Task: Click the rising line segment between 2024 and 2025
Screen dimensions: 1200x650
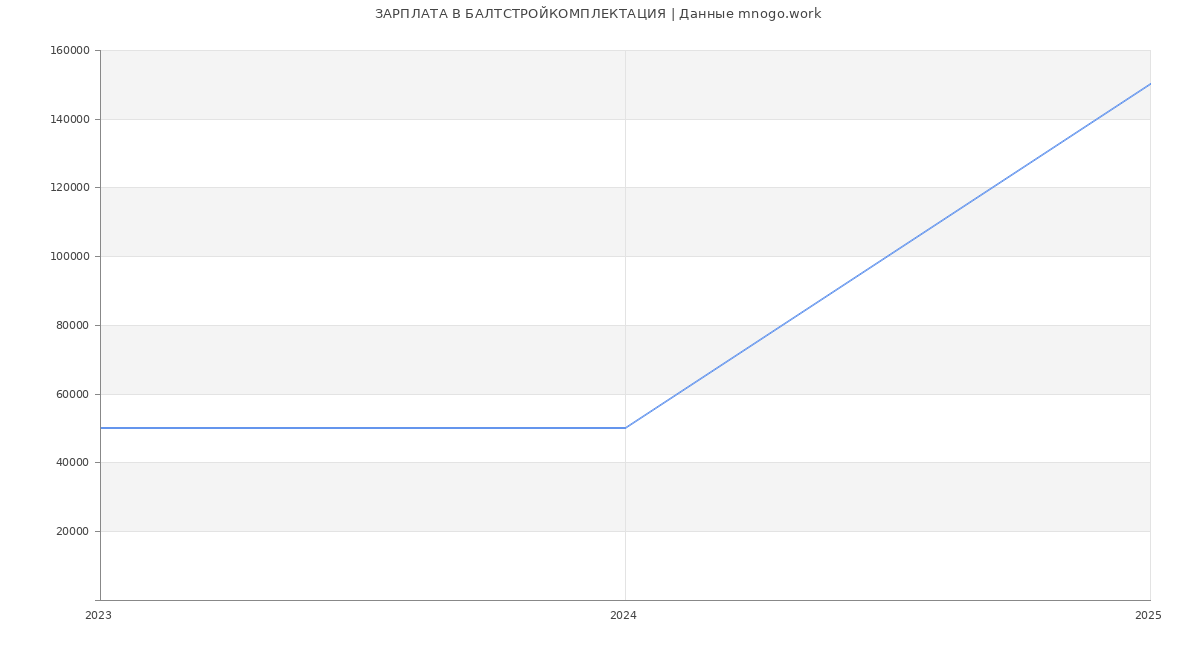Action: pyautogui.click(x=800, y=313)
